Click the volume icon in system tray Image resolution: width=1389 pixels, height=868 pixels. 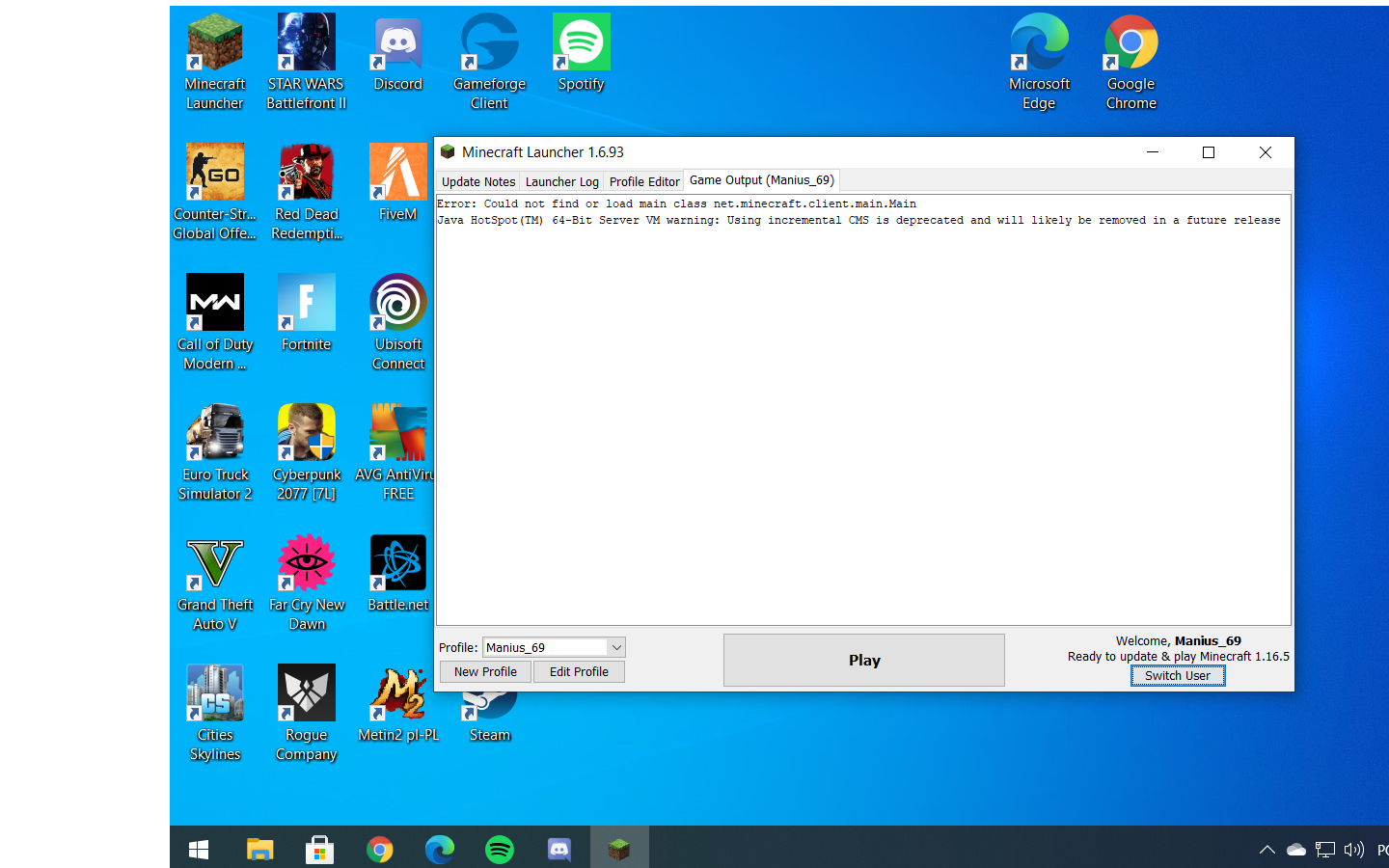pyautogui.click(x=1353, y=850)
